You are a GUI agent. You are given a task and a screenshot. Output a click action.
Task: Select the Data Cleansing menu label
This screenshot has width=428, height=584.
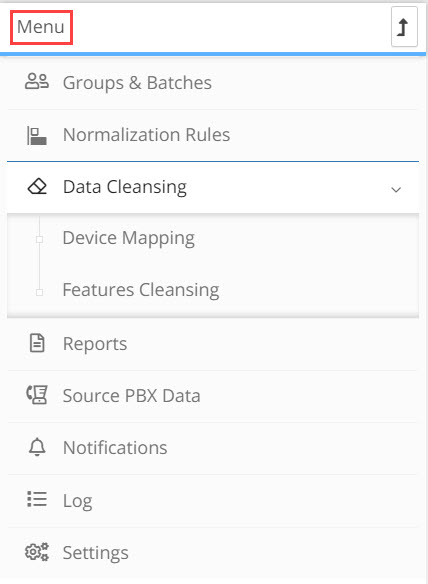(x=125, y=187)
